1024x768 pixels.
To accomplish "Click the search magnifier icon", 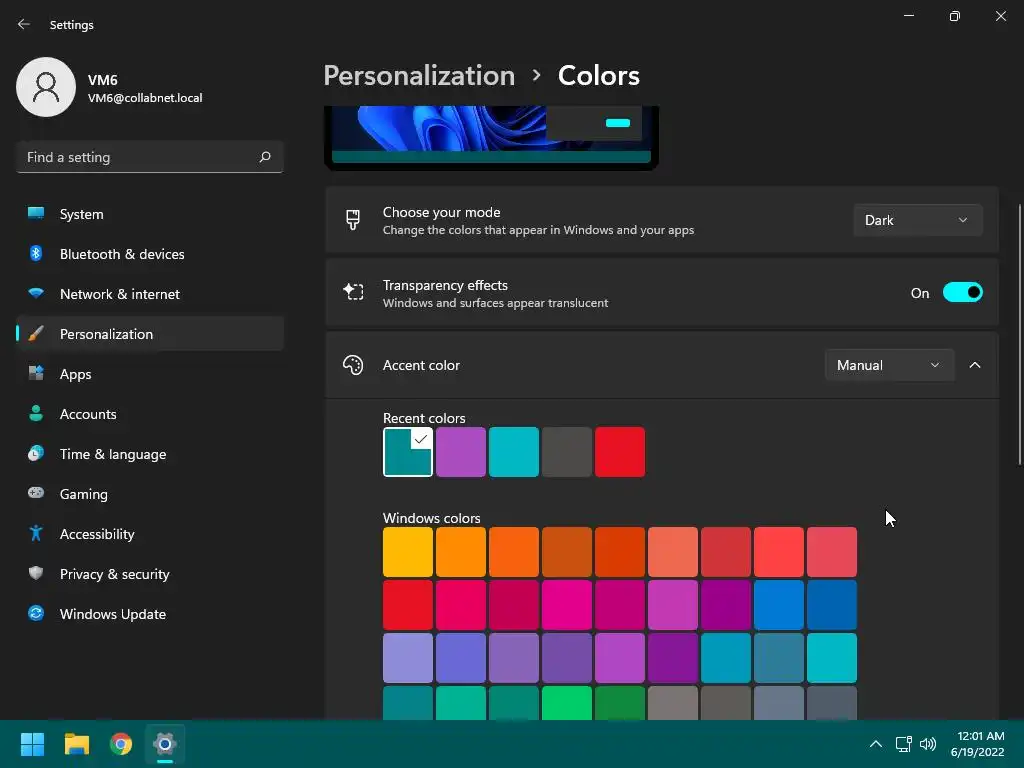I will click(x=264, y=157).
